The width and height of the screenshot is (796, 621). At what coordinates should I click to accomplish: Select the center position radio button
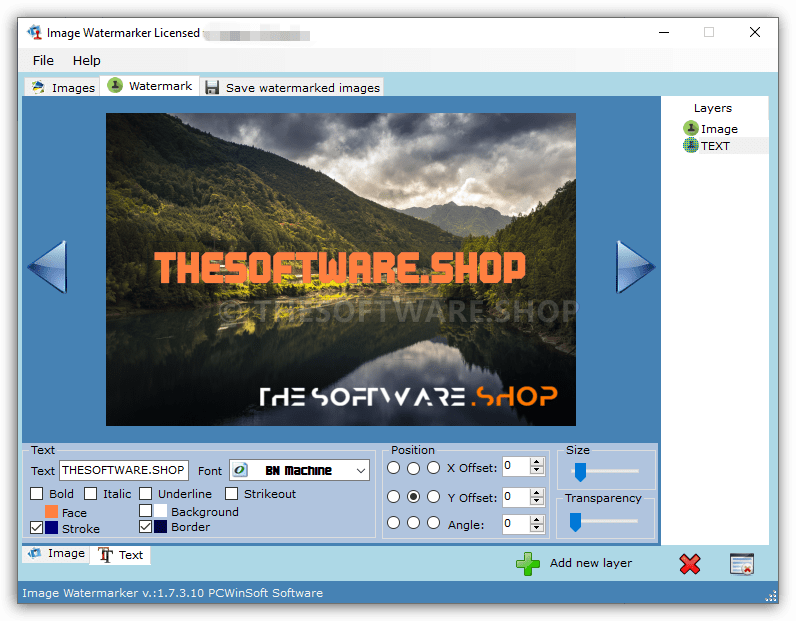click(x=414, y=497)
